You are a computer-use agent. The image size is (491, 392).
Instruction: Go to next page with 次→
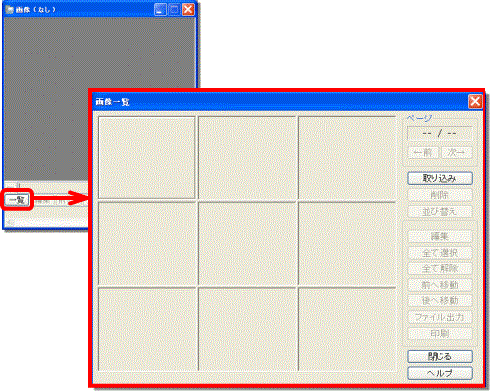(x=457, y=153)
